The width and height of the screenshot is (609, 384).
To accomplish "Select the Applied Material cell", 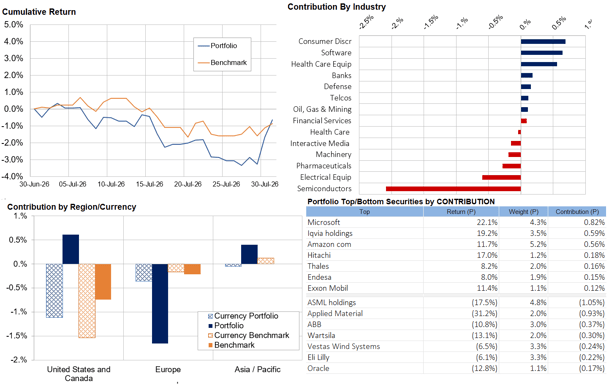I will pos(335,313).
